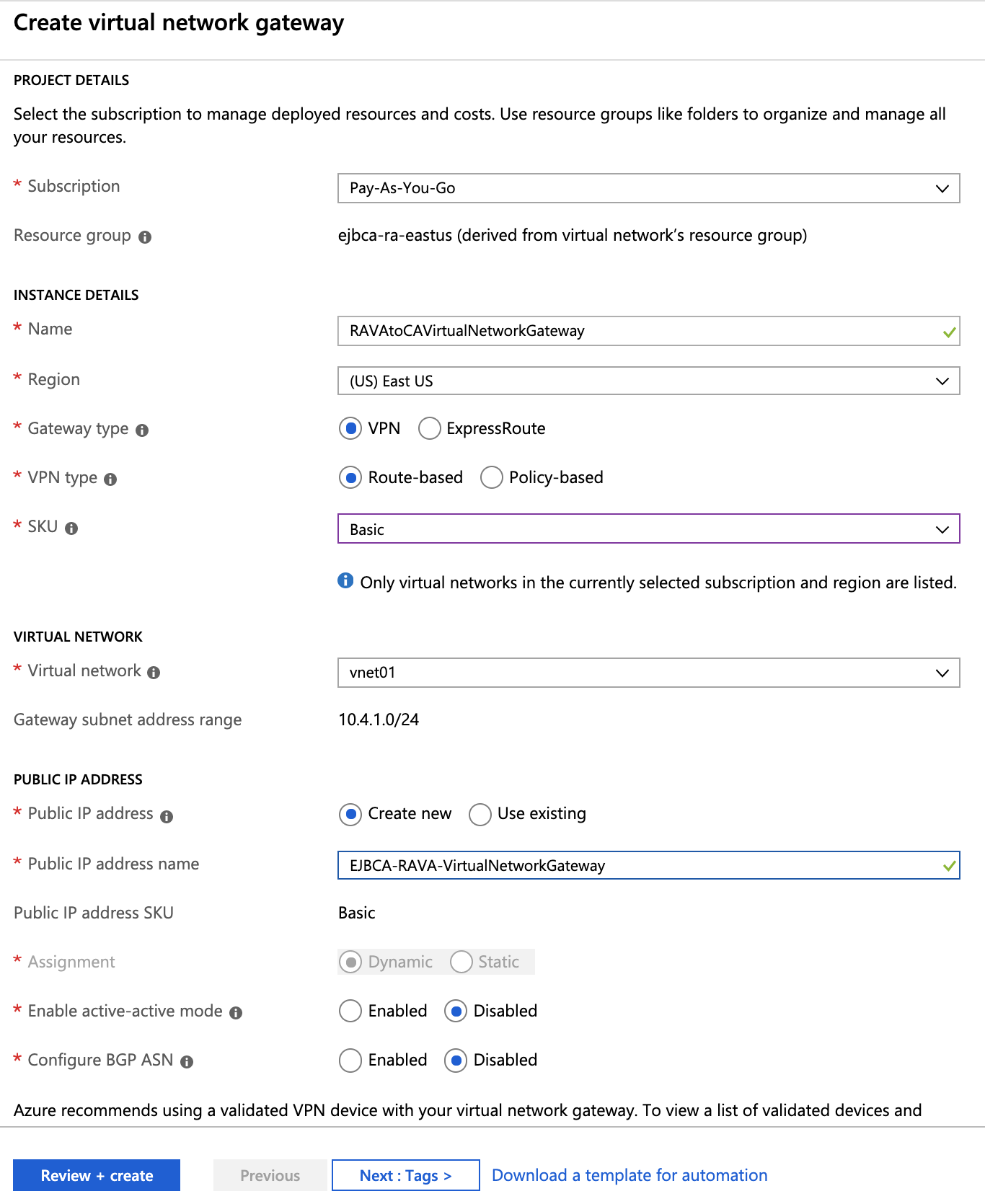Expand the Region dropdown
Viewport: 985px width, 1204px height.
648,381
